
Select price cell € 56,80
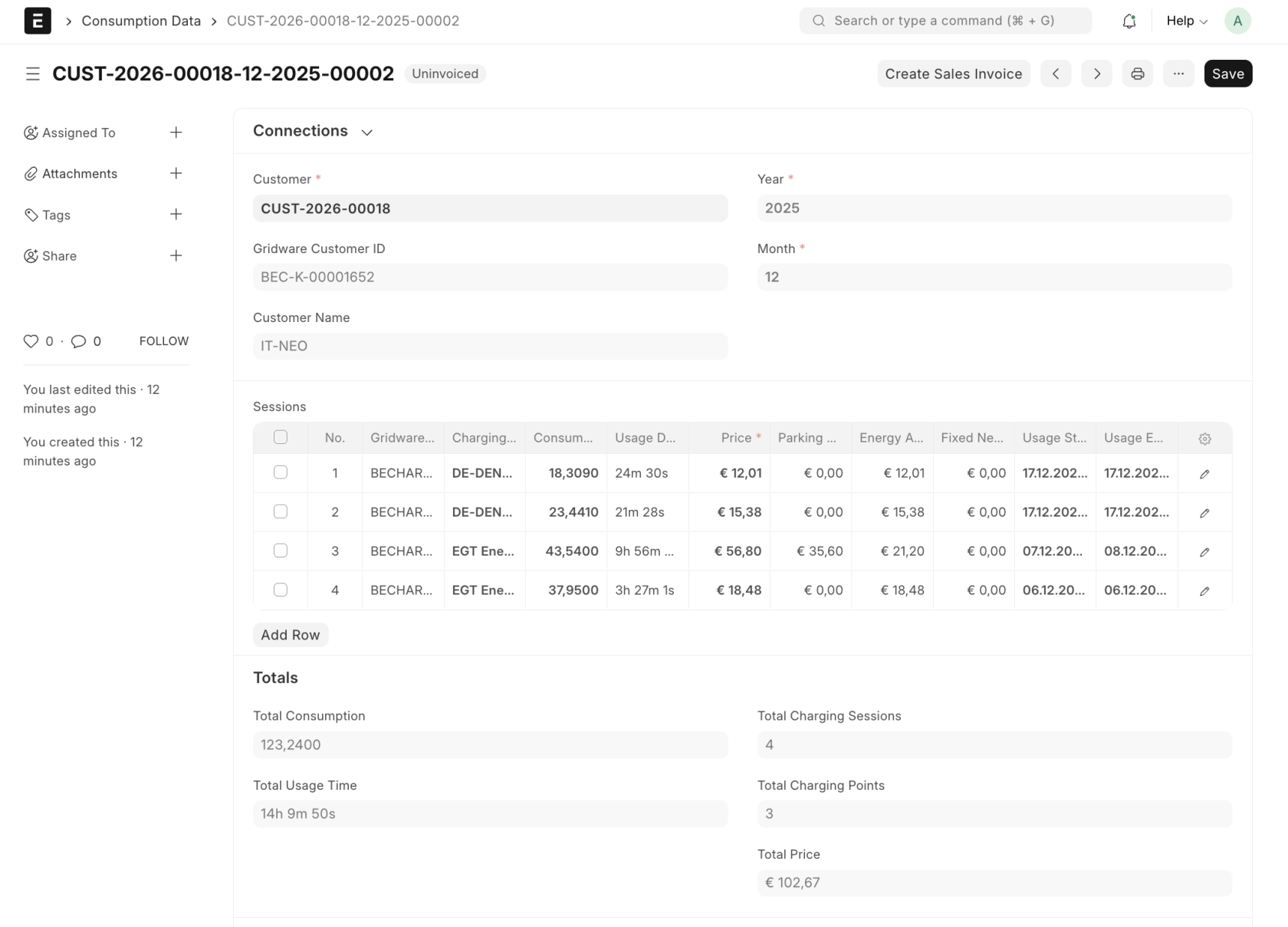pos(729,551)
